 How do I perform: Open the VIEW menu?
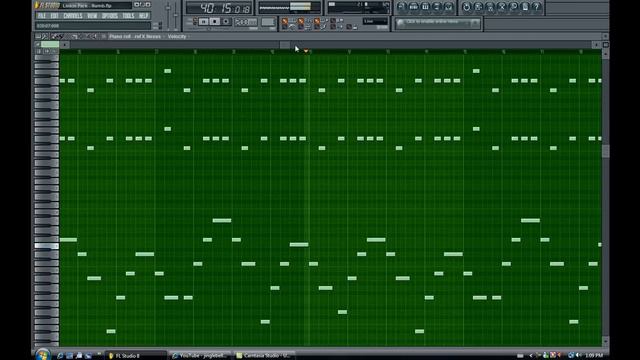click(92, 16)
